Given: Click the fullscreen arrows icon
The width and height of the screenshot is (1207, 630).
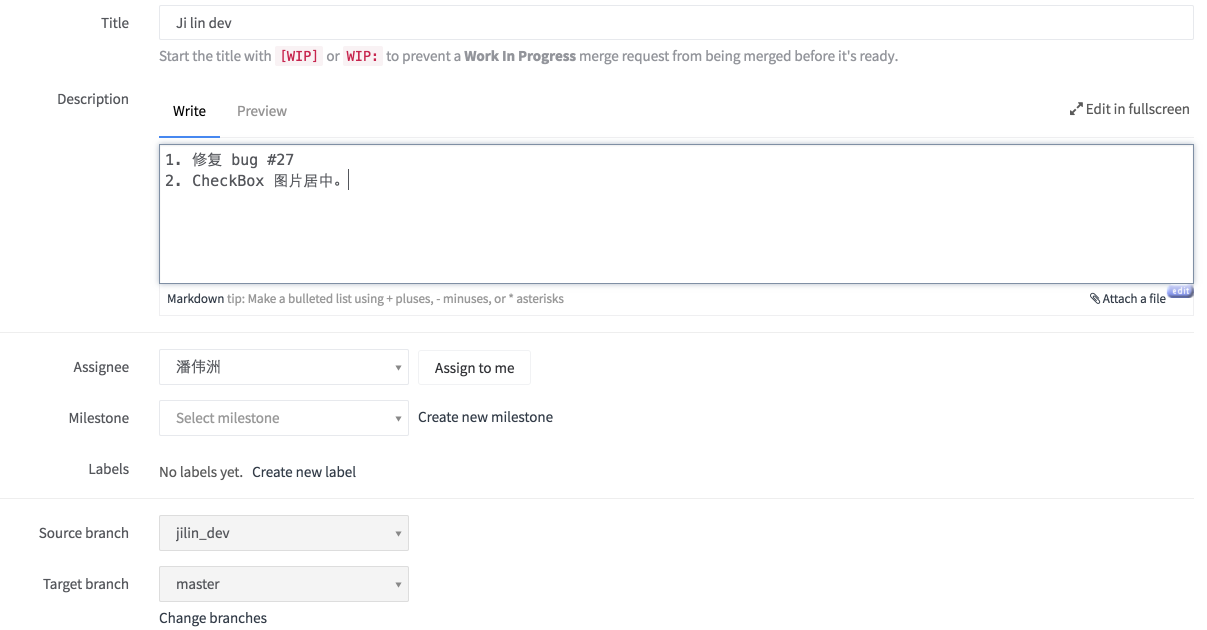Looking at the screenshot, I should pos(1076,109).
